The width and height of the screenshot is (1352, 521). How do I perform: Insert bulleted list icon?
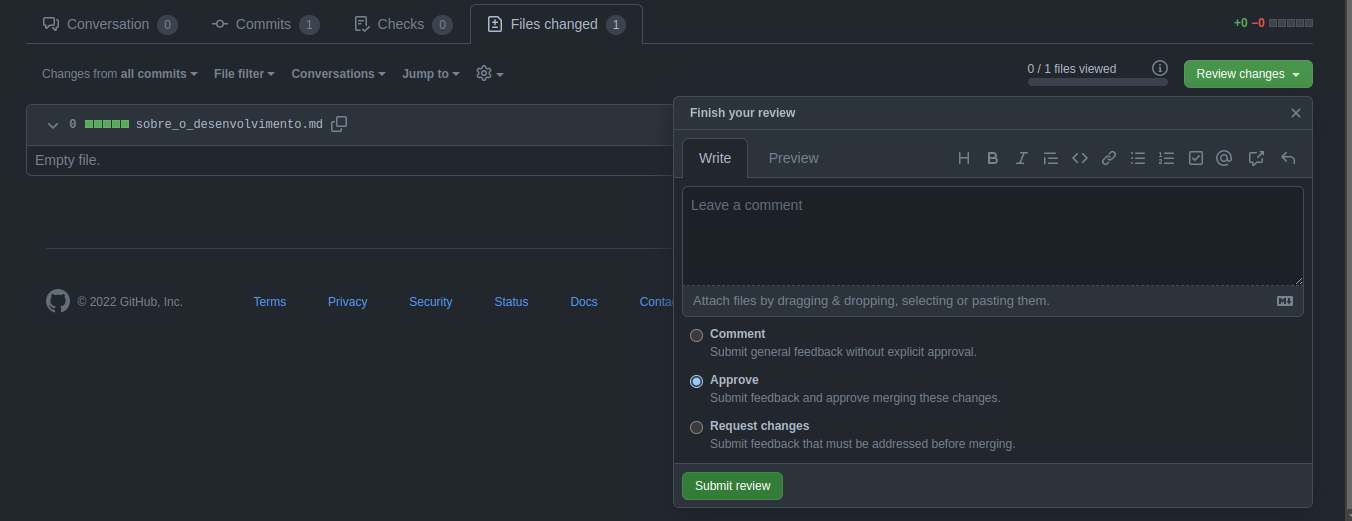(1138, 158)
